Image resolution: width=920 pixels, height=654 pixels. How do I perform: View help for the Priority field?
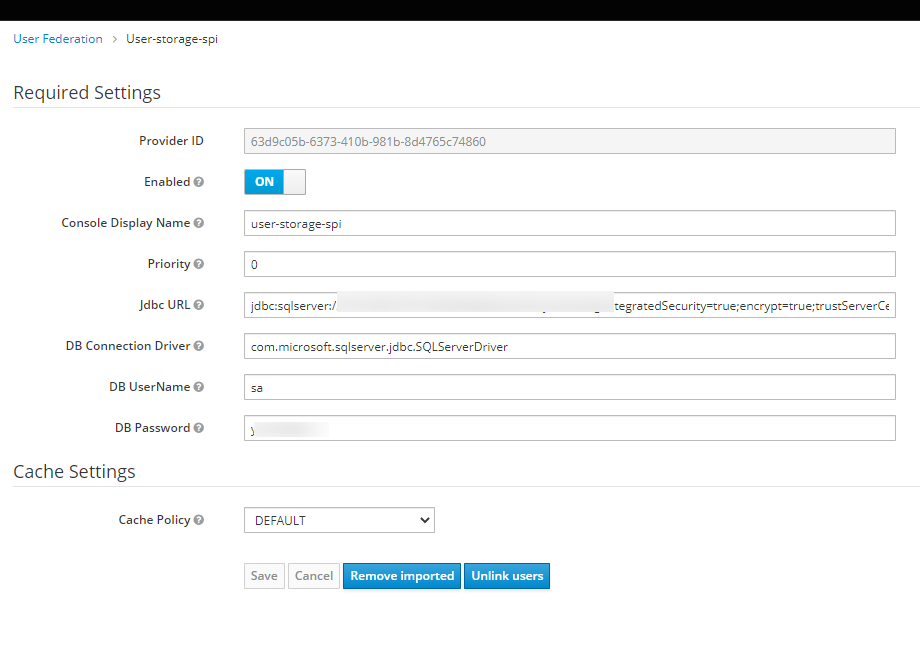click(x=199, y=264)
